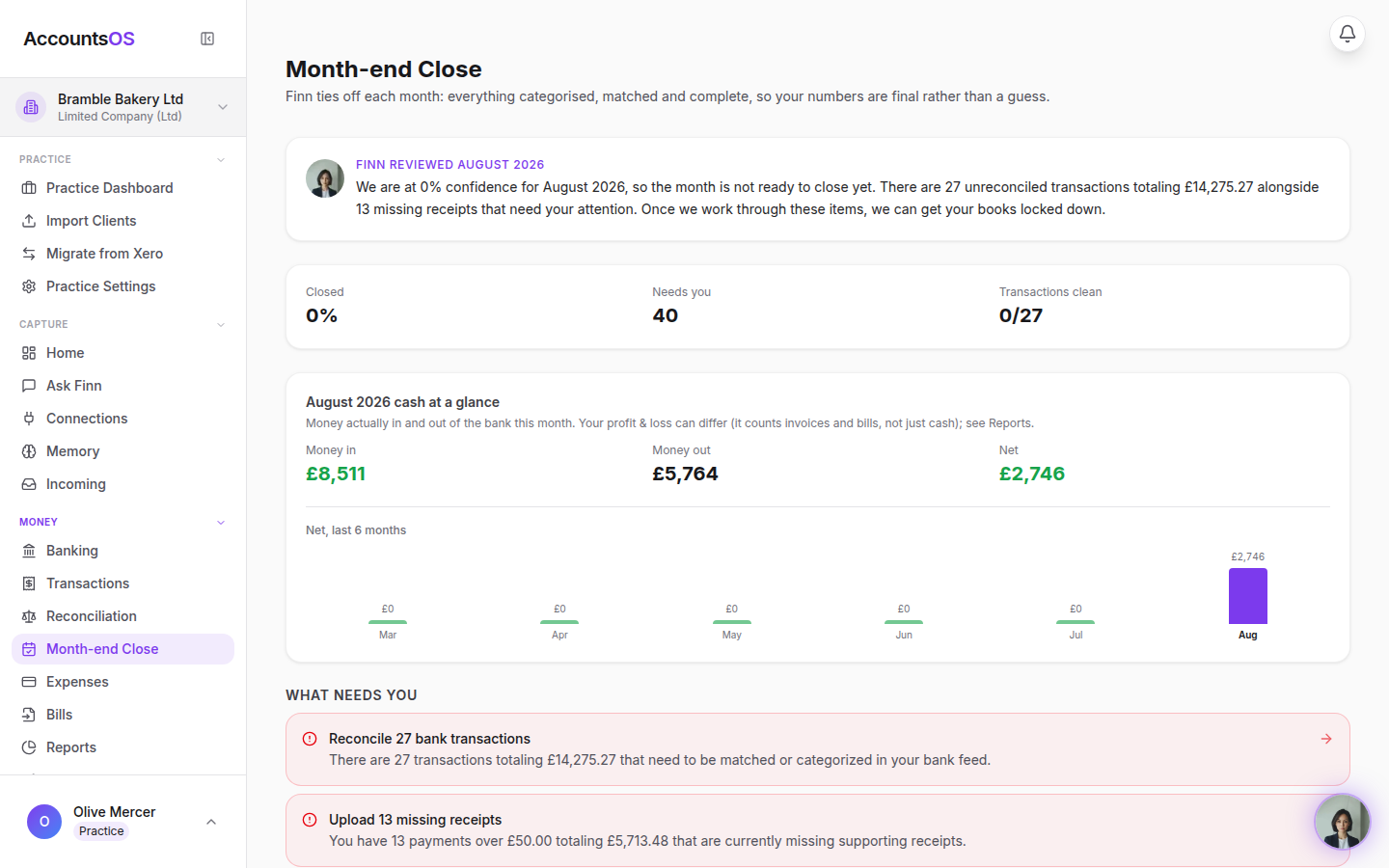This screenshot has width=1389, height=868.
Task: Collapse the CAPTURE section chevron
Action: coord(221,324)
